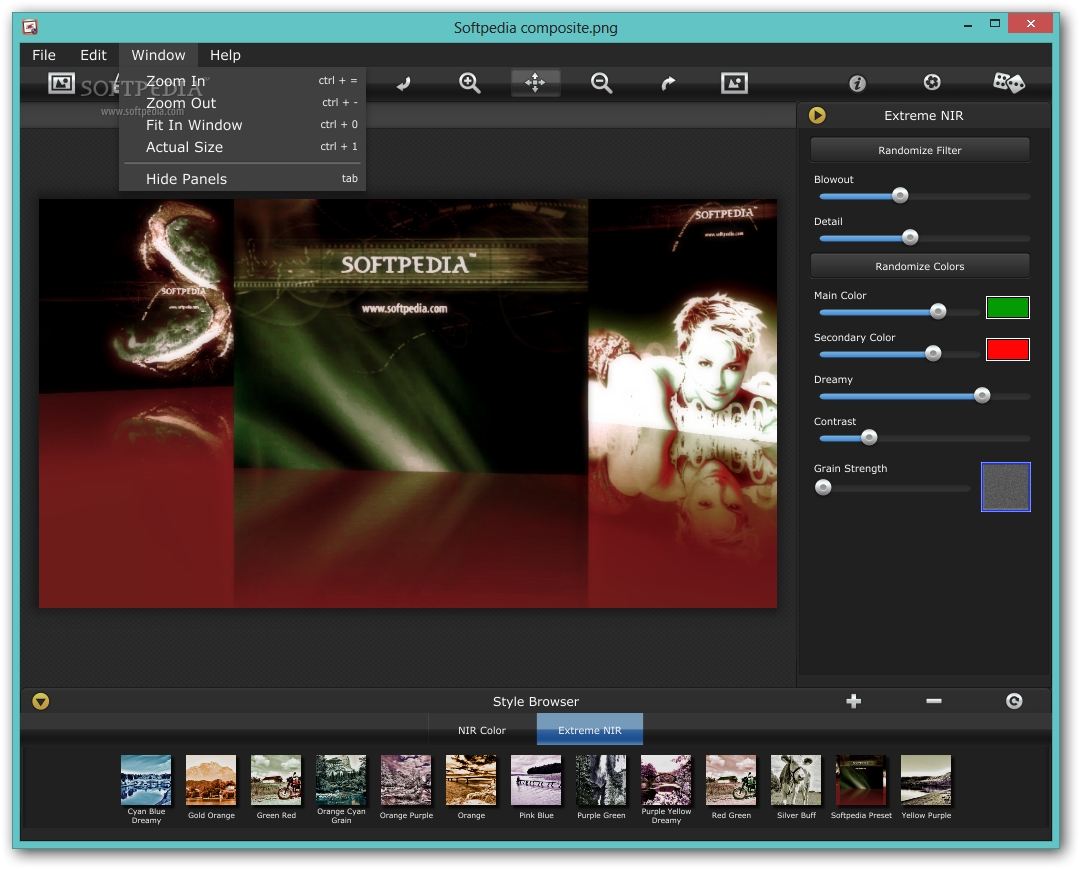Click the zoom in magnifier icon

click(470, 83)
